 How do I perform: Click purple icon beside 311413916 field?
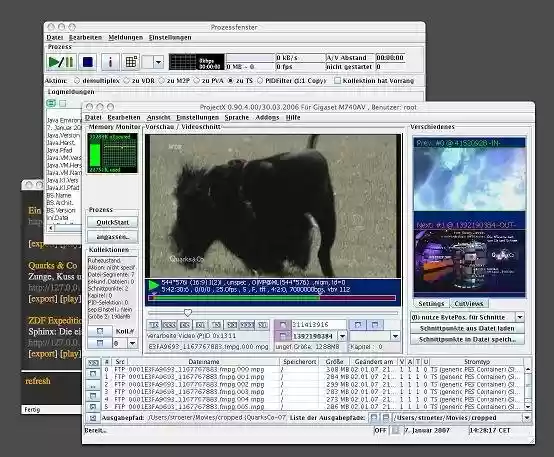click(283, 324)
